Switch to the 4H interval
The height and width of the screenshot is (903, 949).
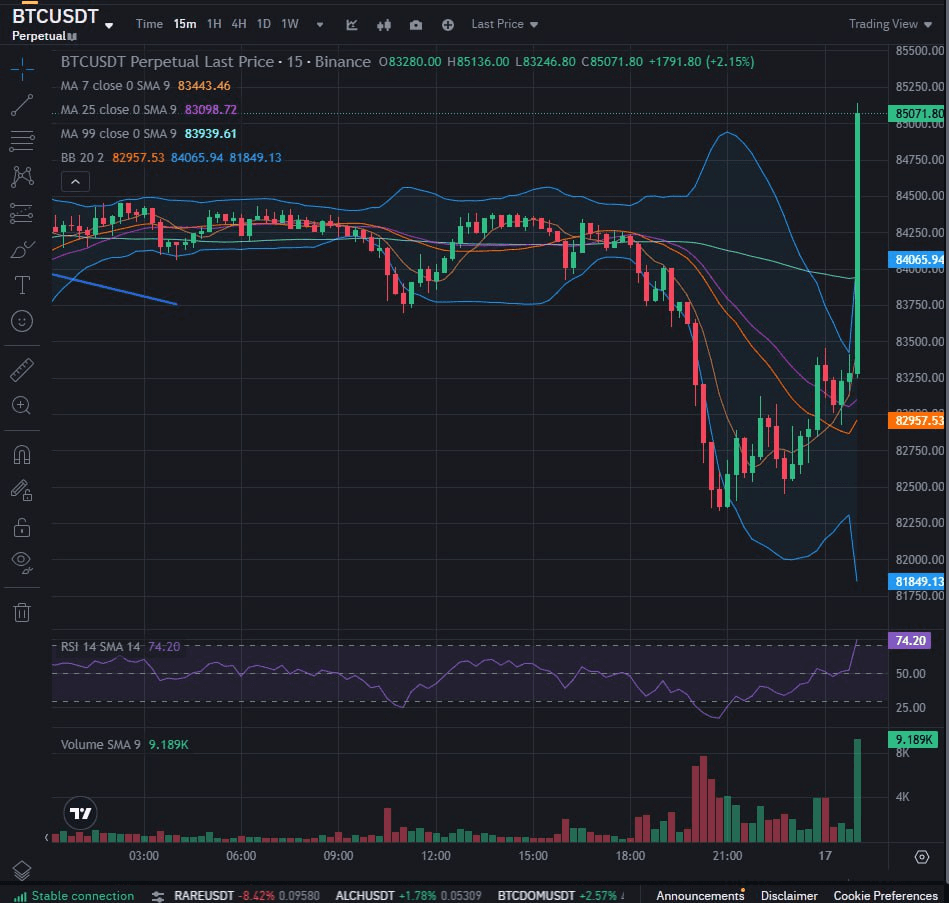239,24
